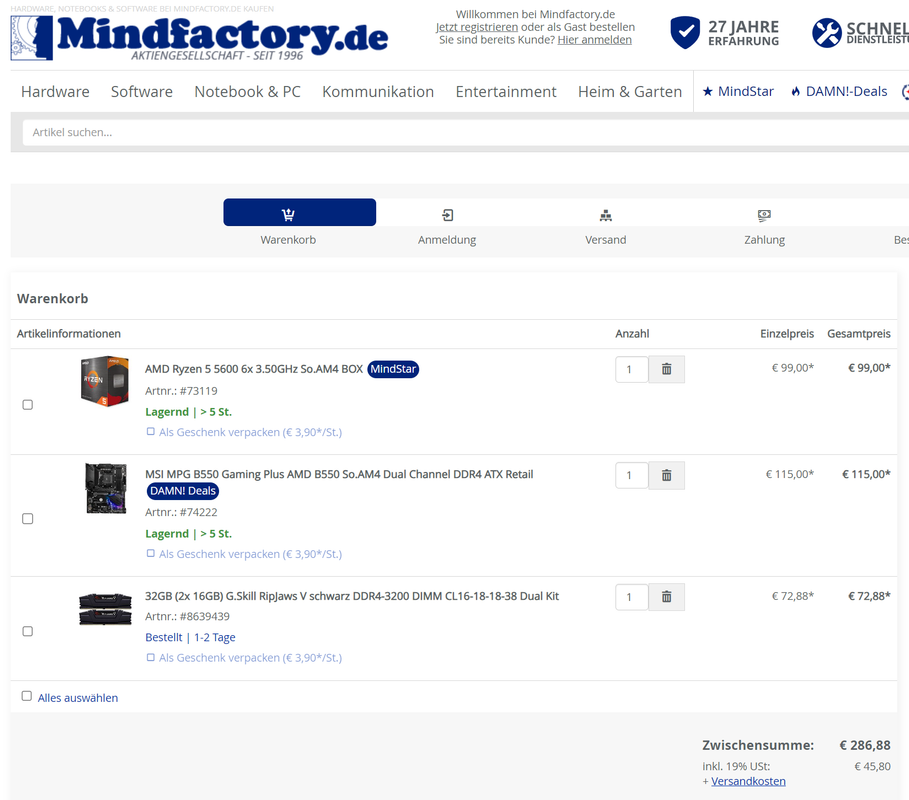Click the Hier anmelden link
This screenshot has height=800, width=909.
(x=595, y=40)
